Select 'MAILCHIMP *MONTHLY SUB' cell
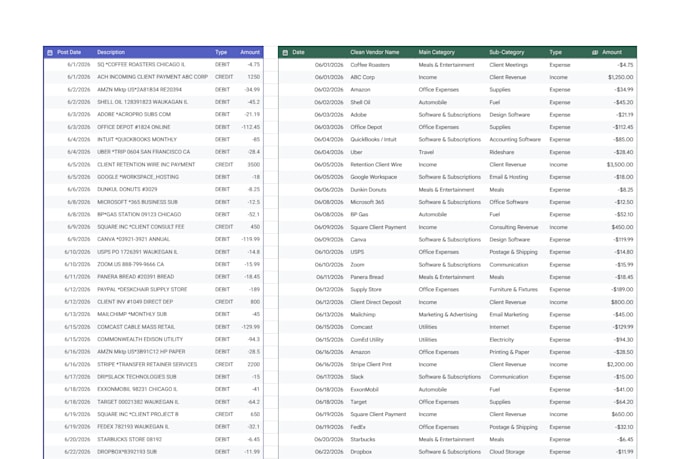680x459 pixels. point(132,314)
